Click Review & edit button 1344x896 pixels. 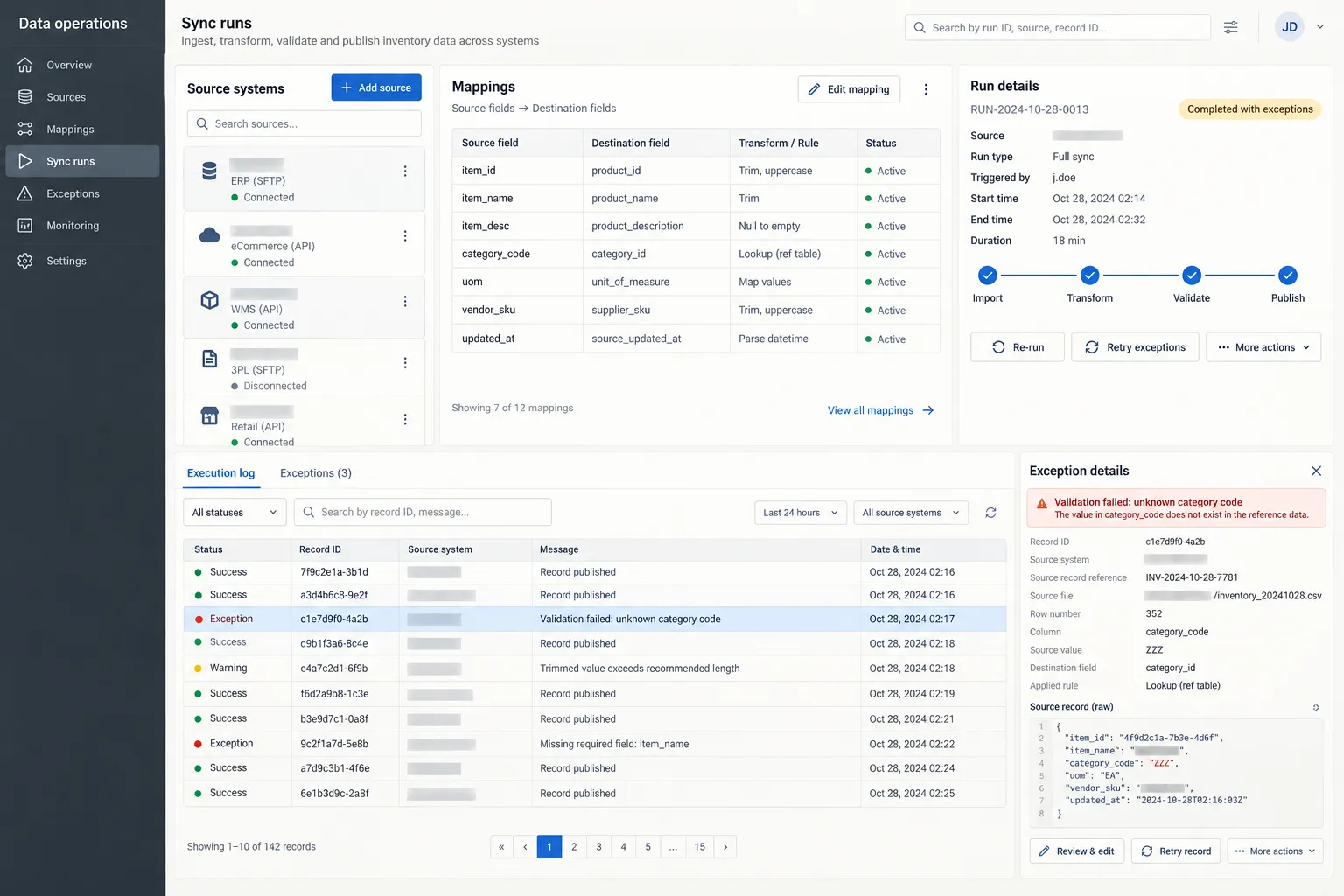pyautogui.click(x=1077, y=851)
